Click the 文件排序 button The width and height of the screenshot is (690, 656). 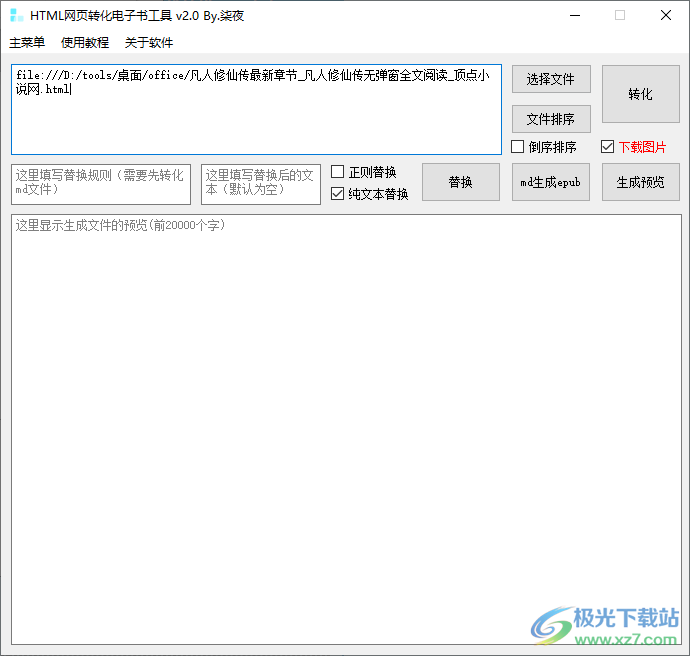coord(551,119)
